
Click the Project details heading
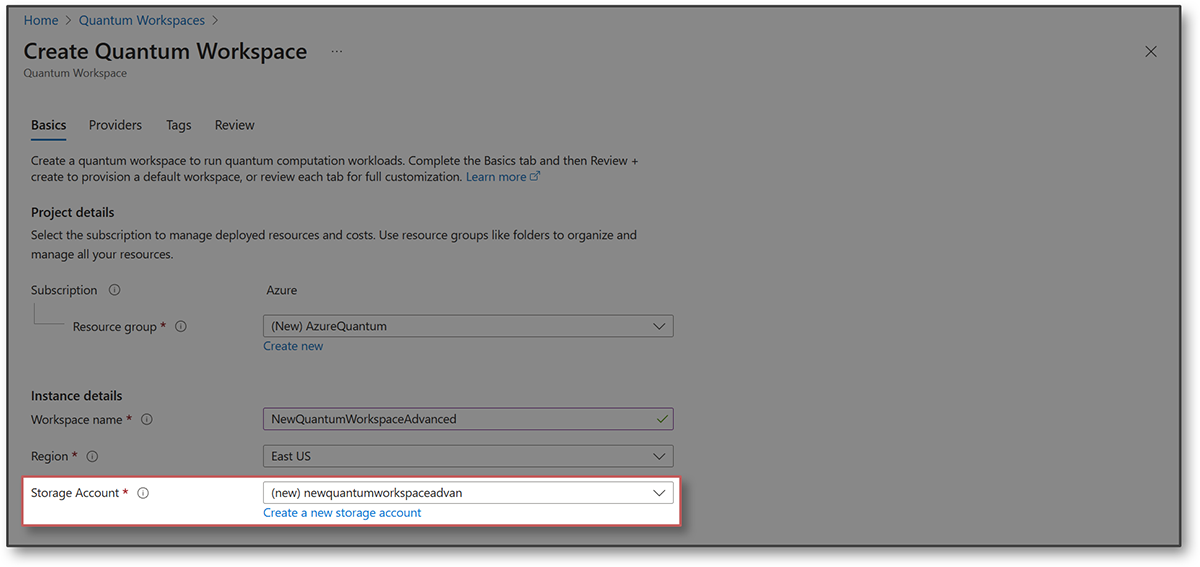point(73,213)
